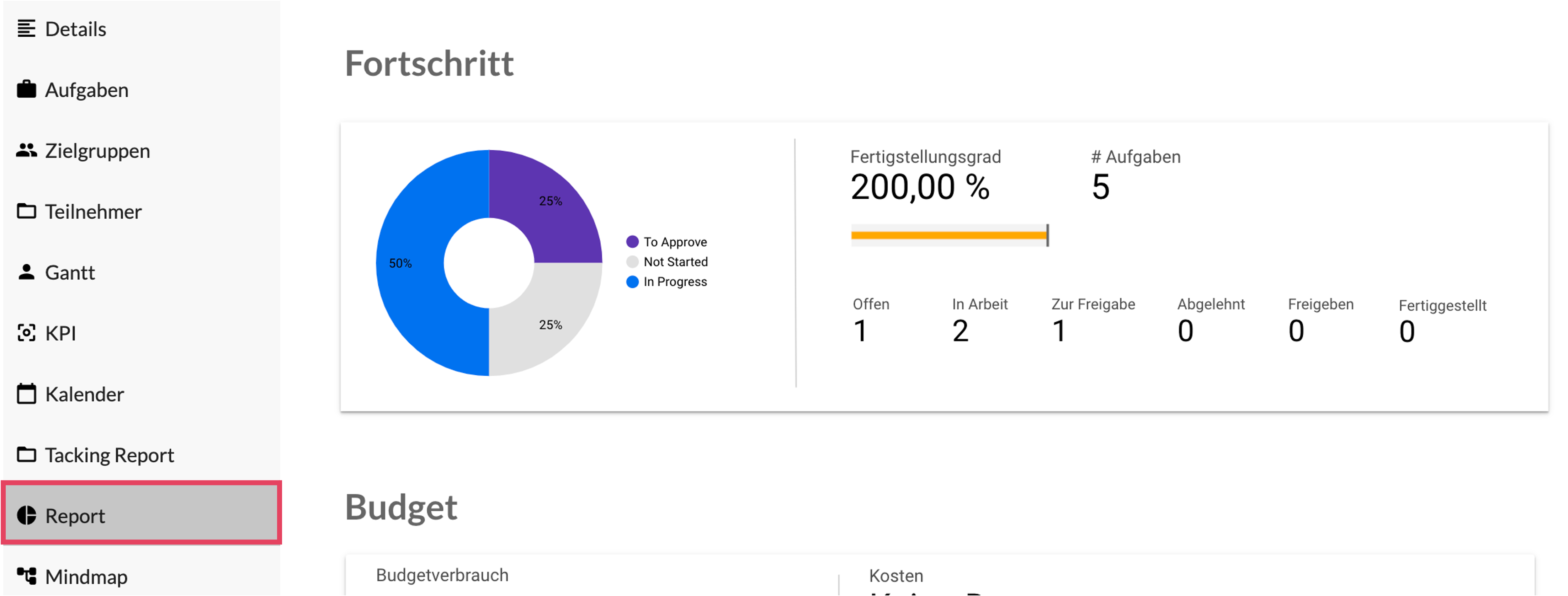Screen dimensions: 1568x596
Task: Open the Tacking Report menu entry
Action: tap(110, 455)
